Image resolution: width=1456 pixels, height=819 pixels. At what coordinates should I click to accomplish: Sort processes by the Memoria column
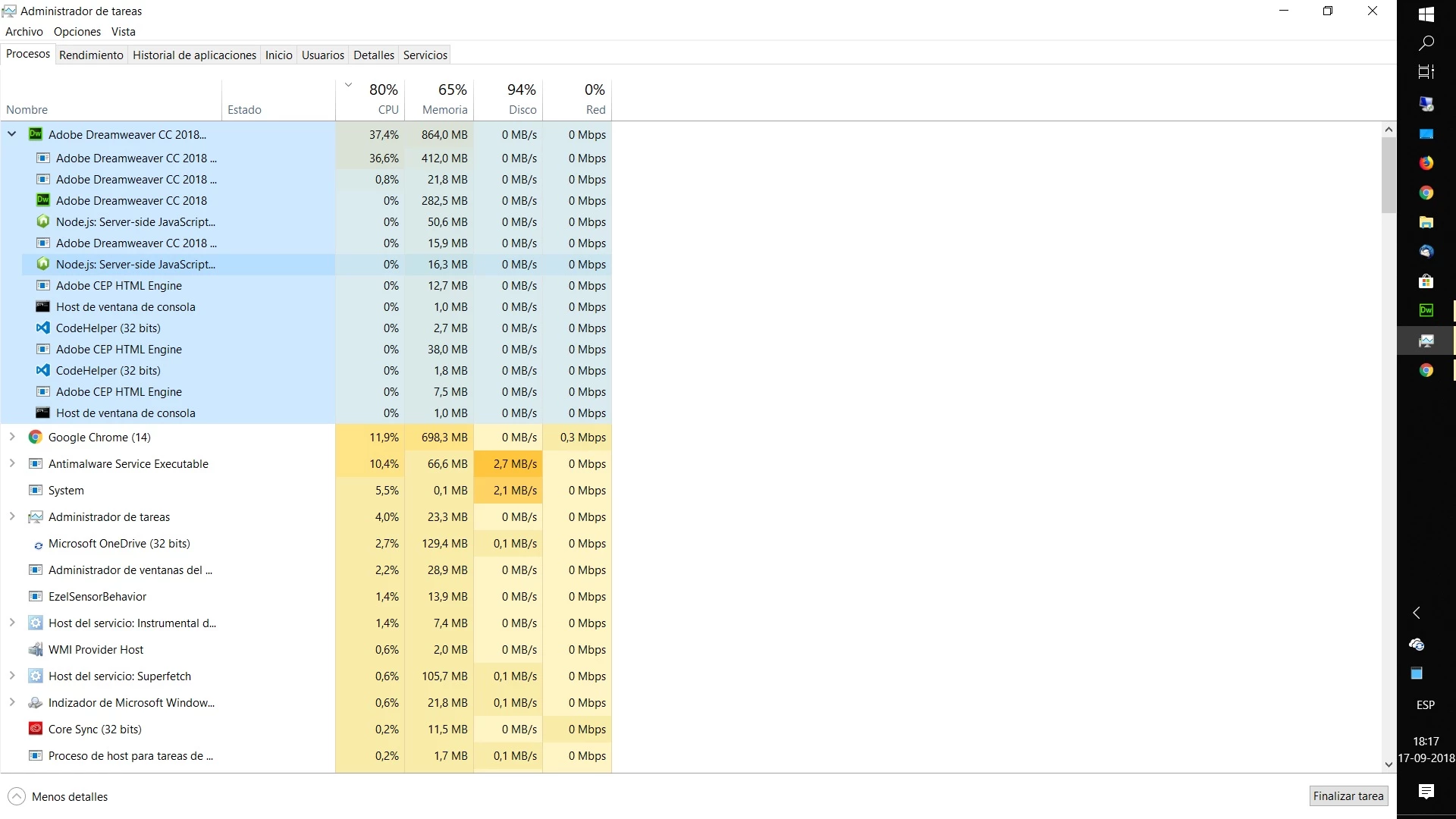click(444, 110)
